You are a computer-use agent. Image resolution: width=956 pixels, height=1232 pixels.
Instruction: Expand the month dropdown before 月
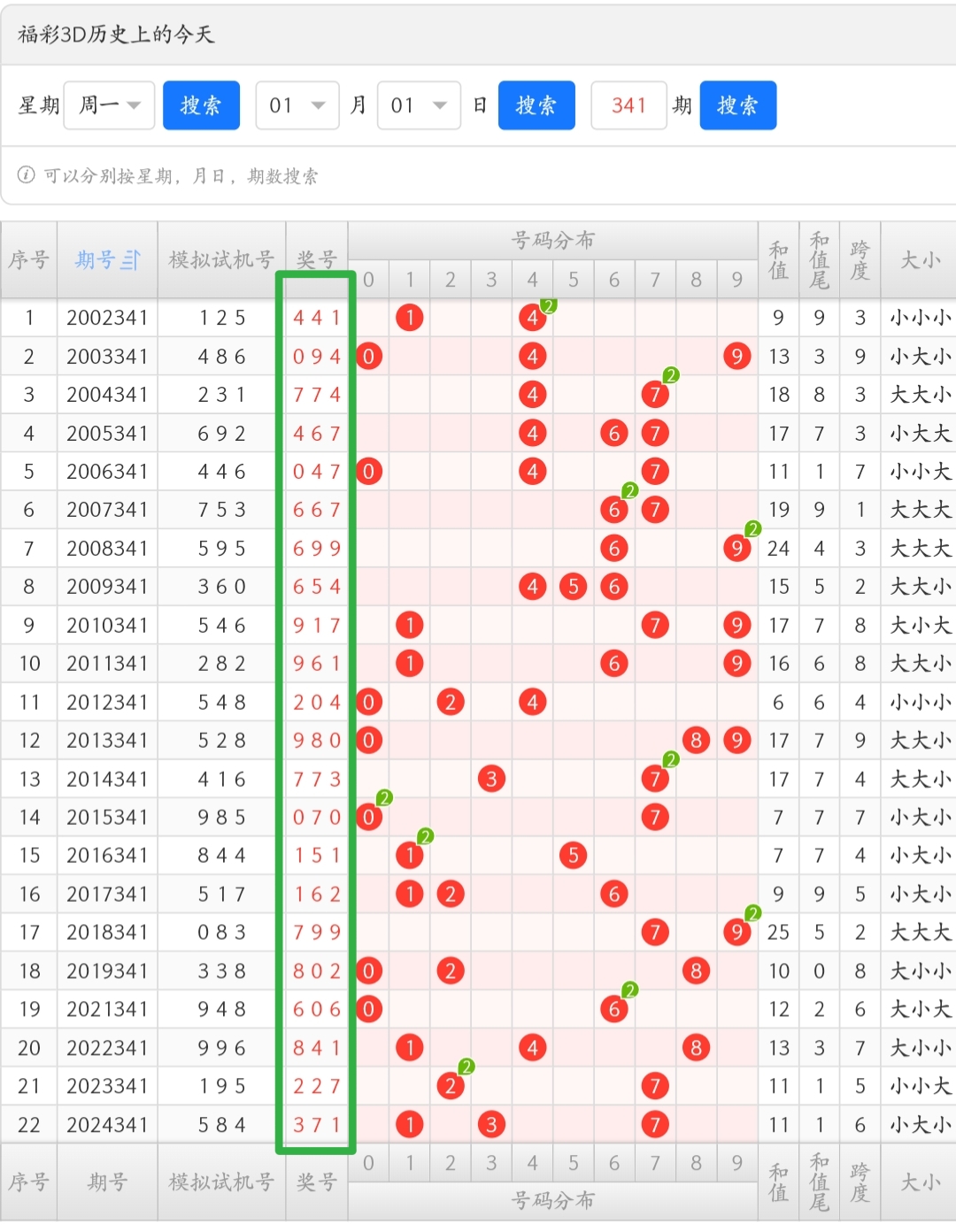coord(297,105)
